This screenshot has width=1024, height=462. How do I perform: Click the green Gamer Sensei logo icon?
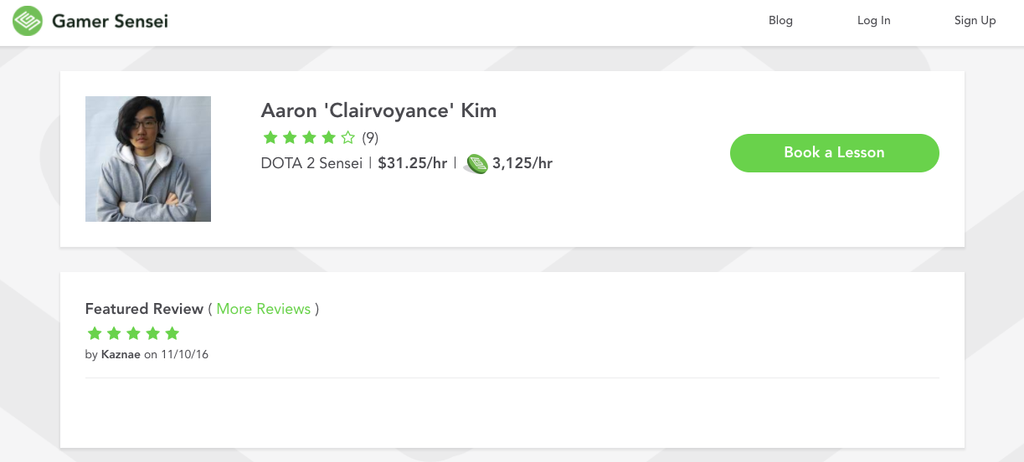click(27, 21)
